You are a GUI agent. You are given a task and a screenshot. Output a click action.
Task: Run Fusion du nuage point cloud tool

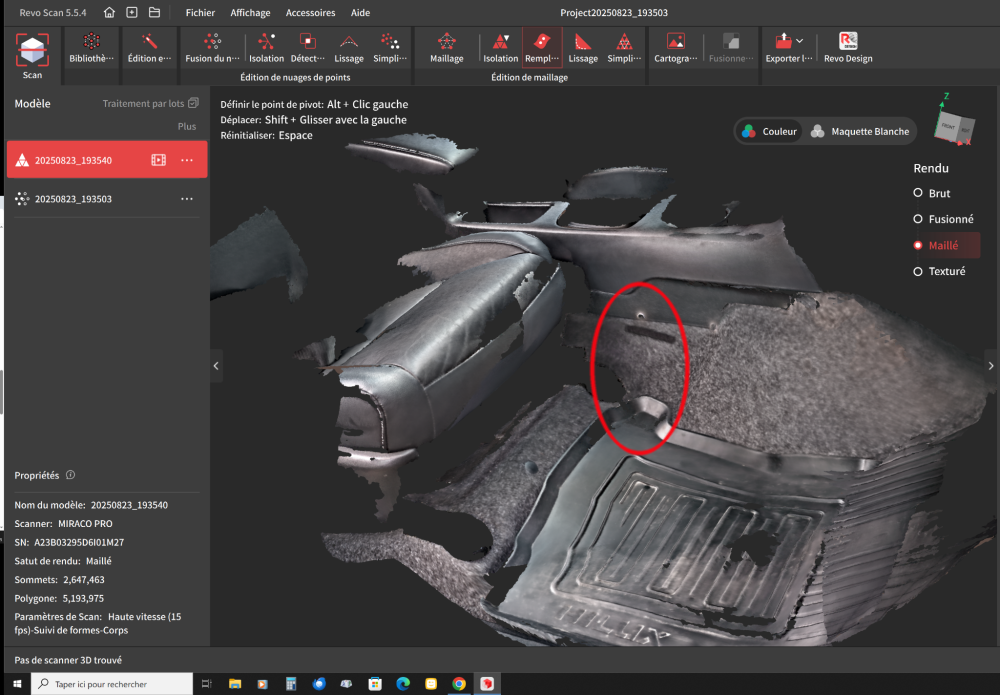coord(212,48)
